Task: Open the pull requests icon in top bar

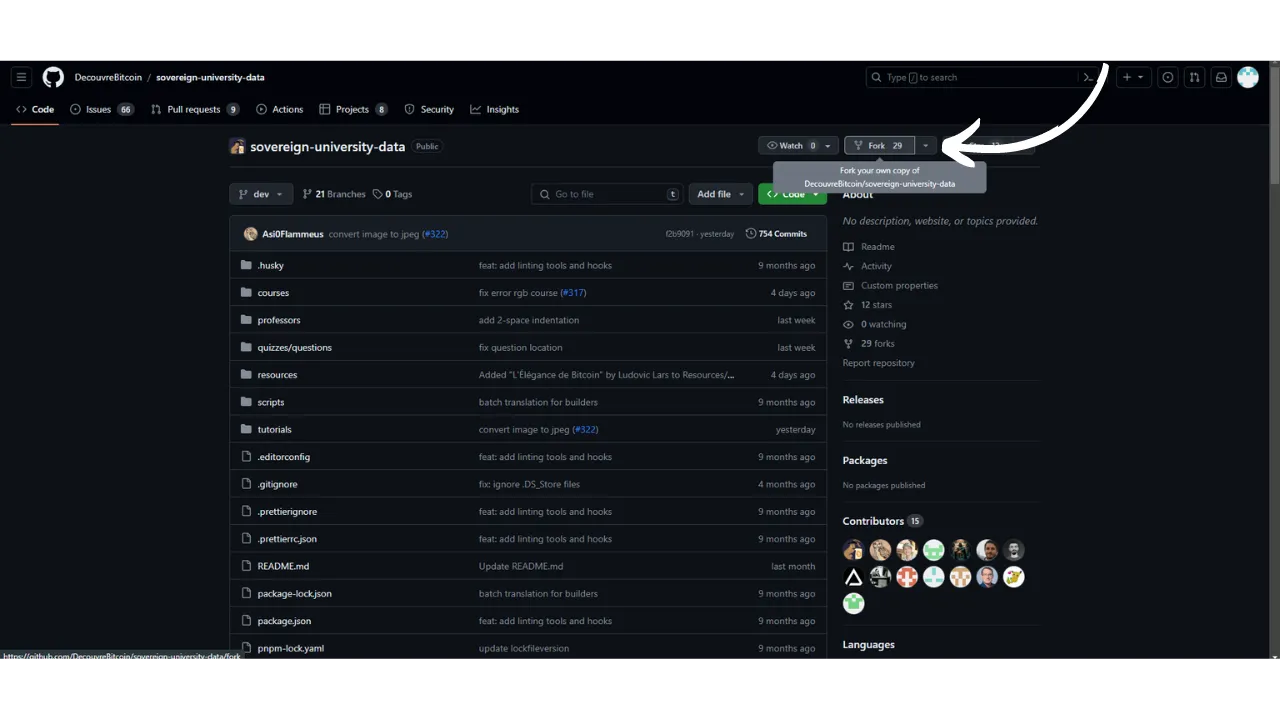Action: click(x=1194, y=77)
